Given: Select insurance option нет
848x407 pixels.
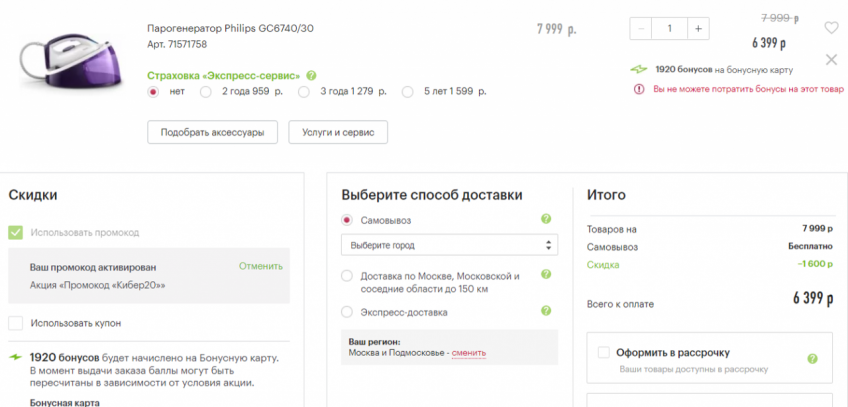Looking at the screenshot, I should (154, 92).
